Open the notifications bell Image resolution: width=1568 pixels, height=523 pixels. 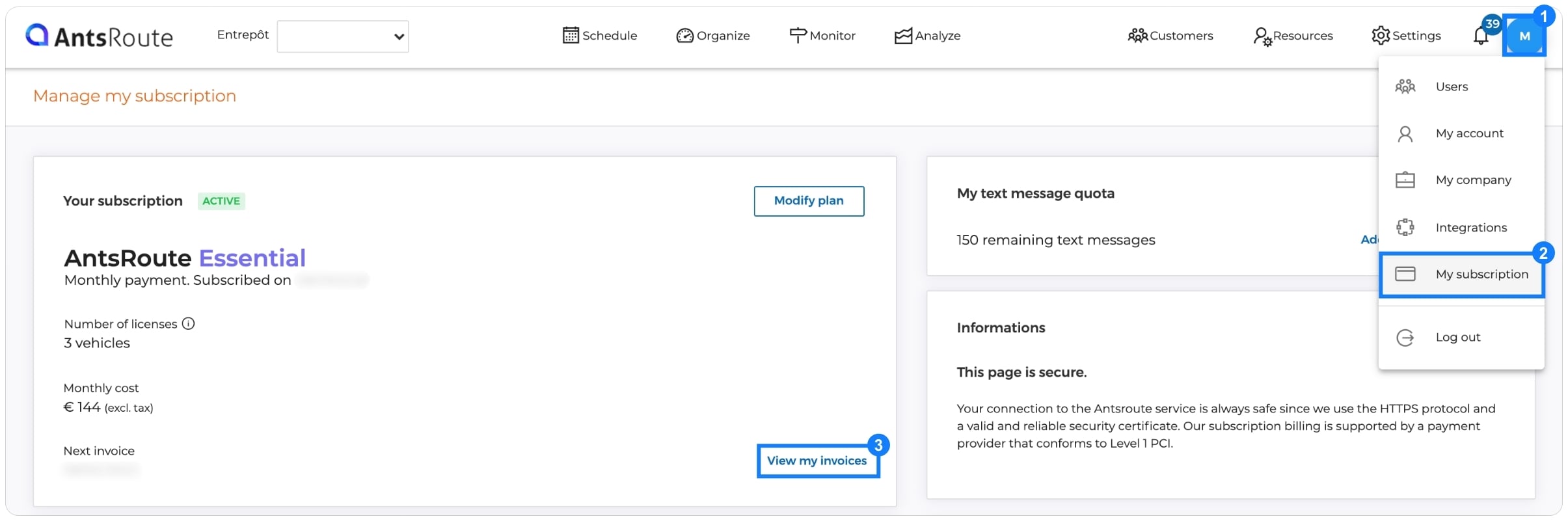1481,36
